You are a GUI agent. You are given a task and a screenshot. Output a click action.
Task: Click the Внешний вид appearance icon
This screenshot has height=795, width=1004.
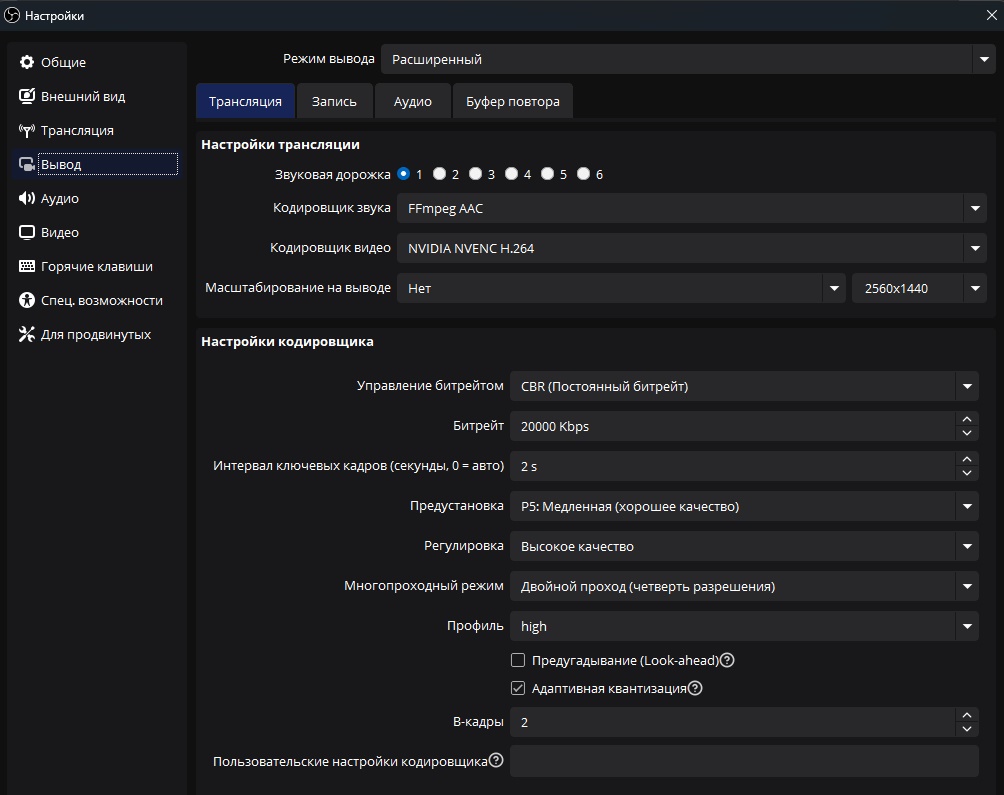pos(27,96)
